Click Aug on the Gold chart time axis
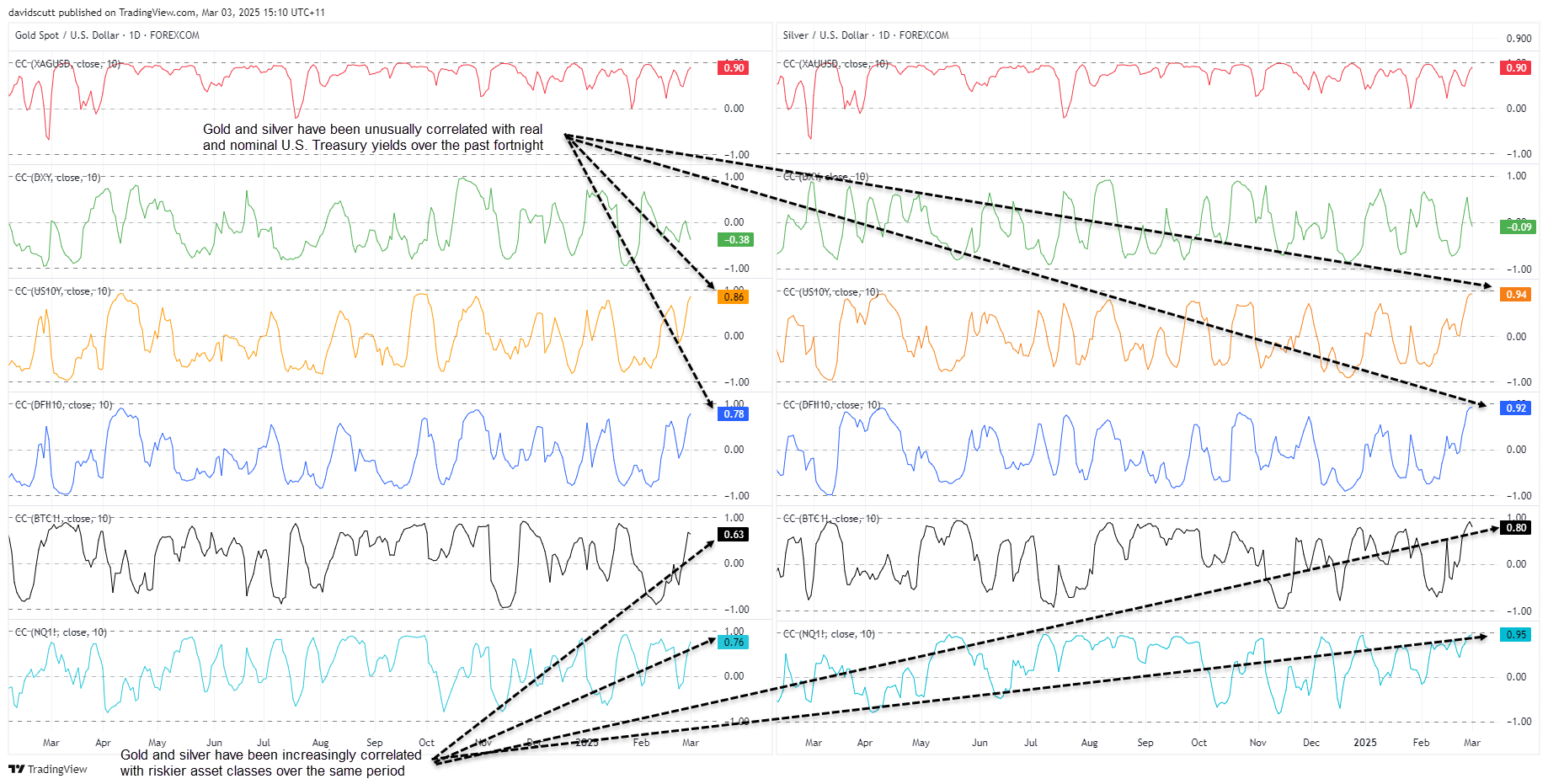Viewport: 1548px width, 784px height. click(x=320, y=743)
